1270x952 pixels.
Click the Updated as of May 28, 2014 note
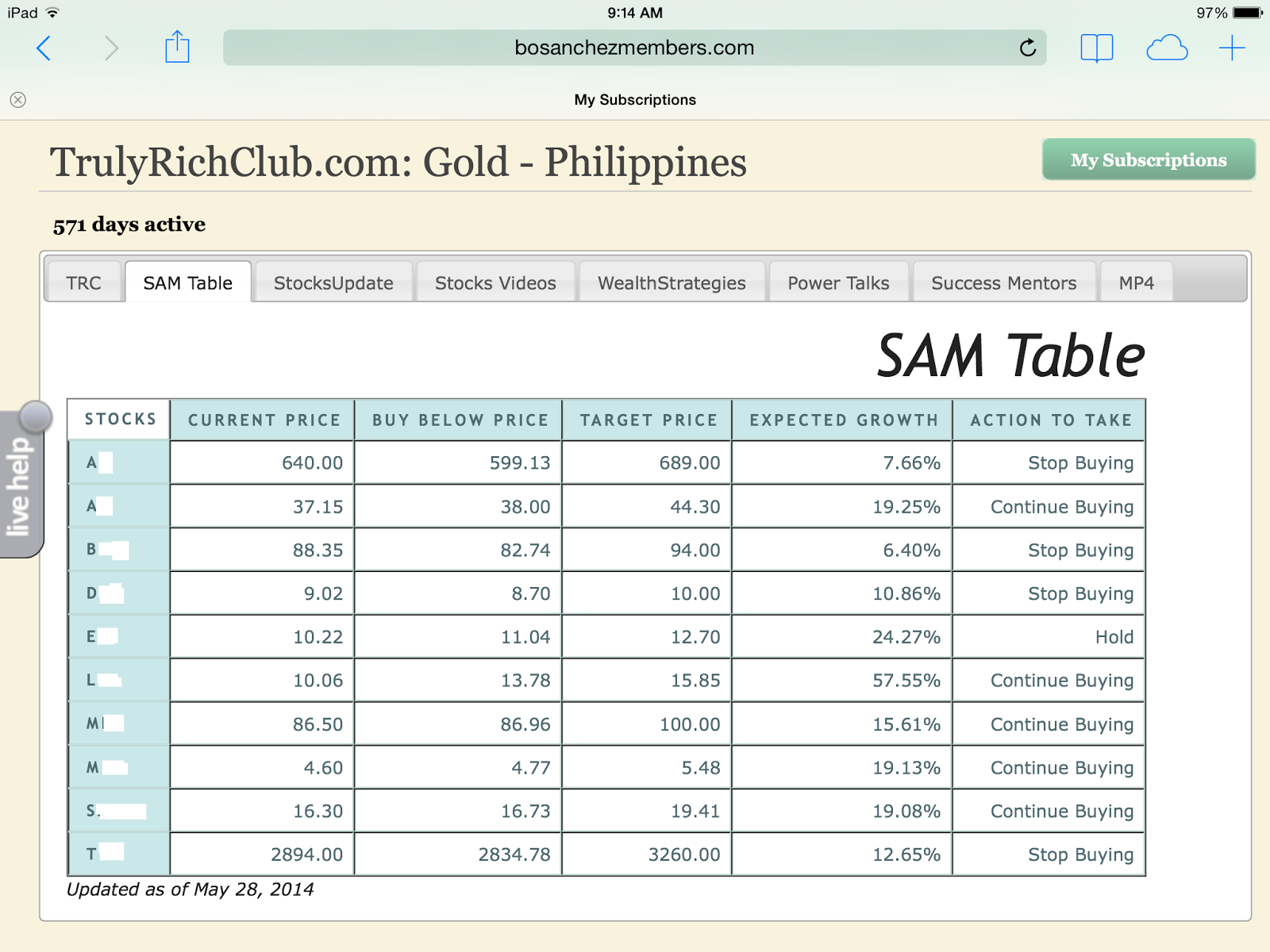tap(190, 890)
